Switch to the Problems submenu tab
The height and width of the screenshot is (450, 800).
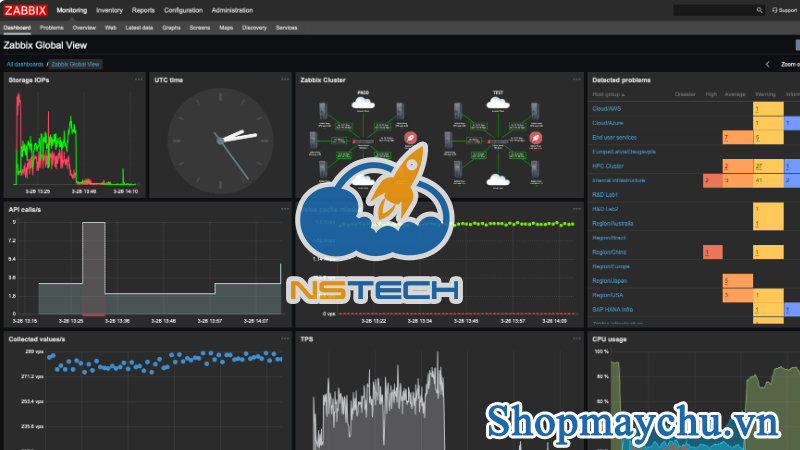(x=51, y=28)
